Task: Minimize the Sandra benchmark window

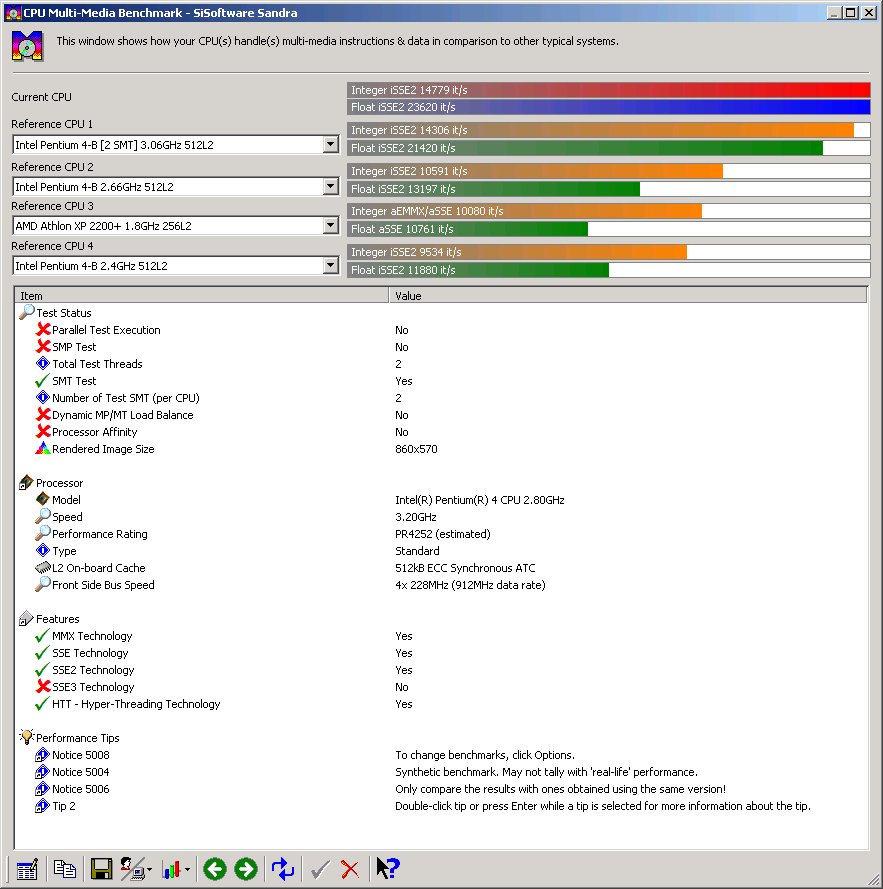Action: (x=834, y=12)
